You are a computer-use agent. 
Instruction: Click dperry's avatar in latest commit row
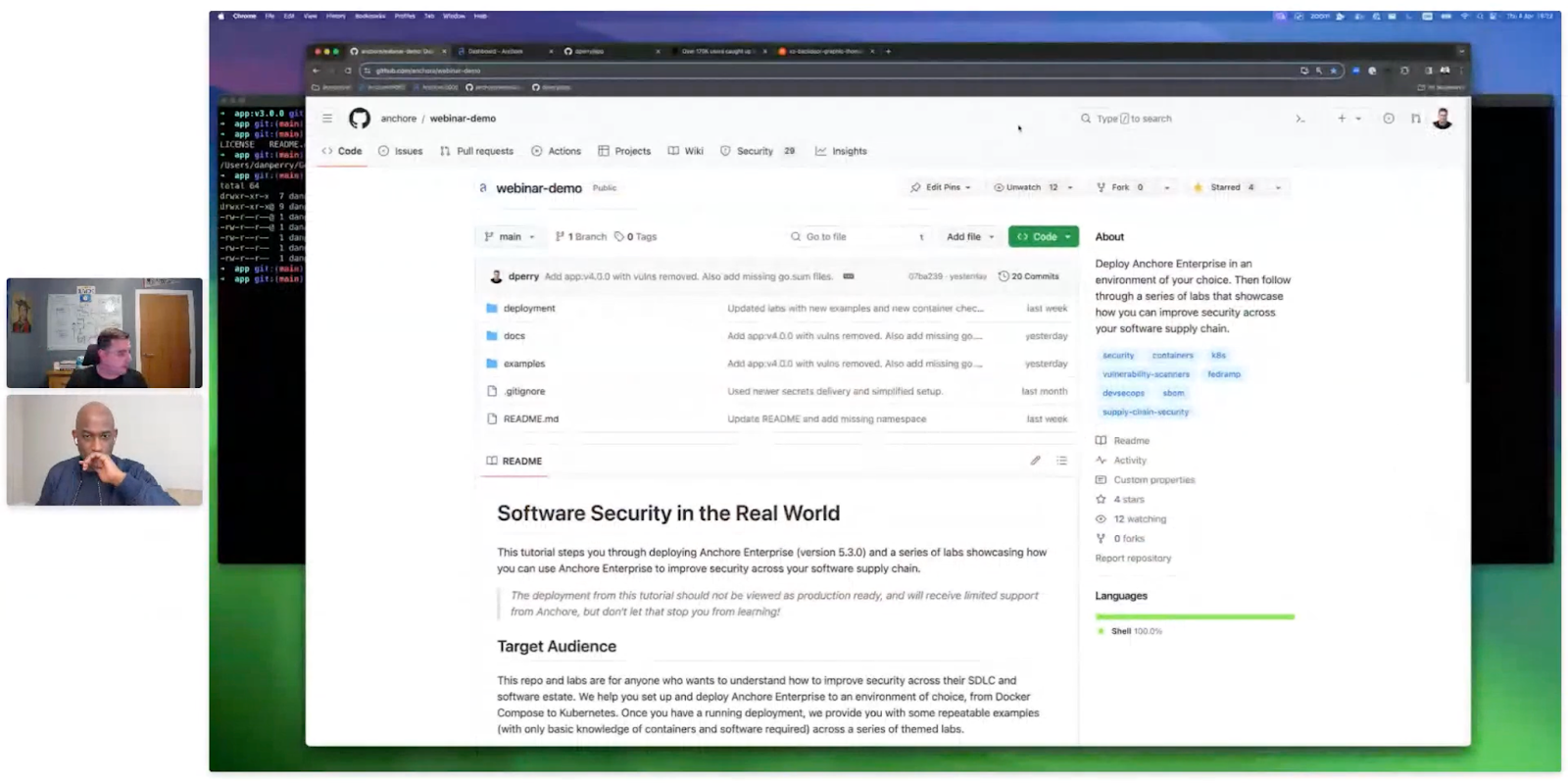point(496,276)
